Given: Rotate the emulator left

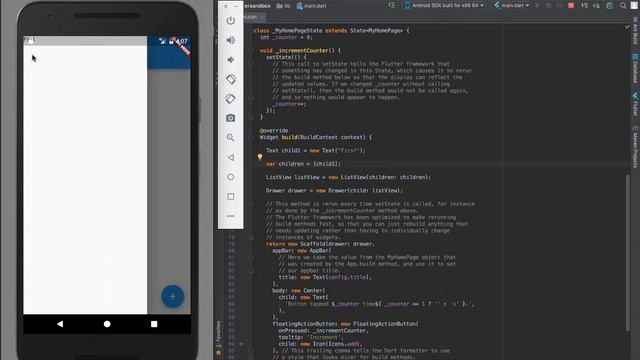Looking at the screenshot, I should tap(231, 79).
